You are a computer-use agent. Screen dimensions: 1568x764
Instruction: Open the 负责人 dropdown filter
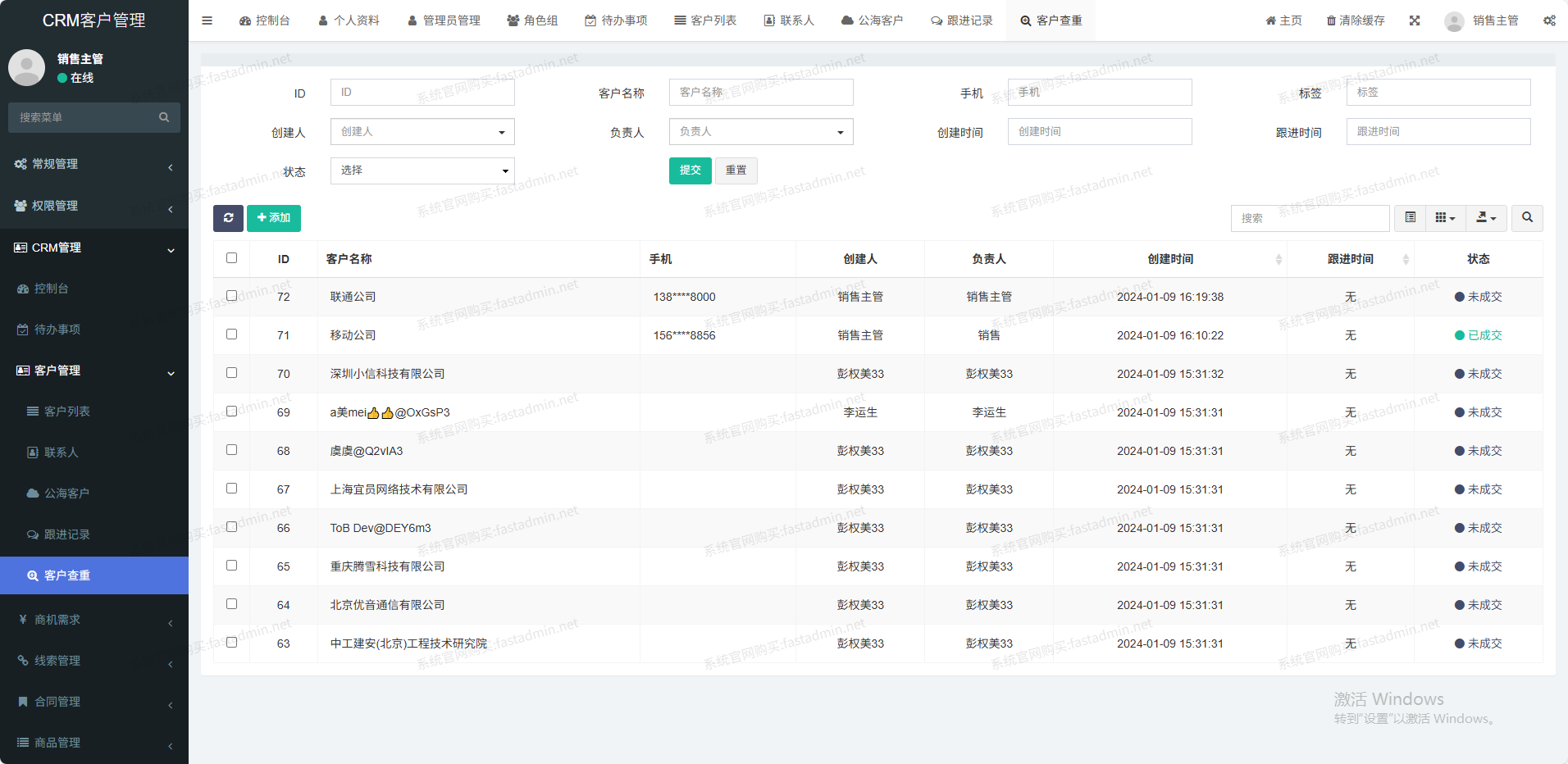tap(761, 132)
